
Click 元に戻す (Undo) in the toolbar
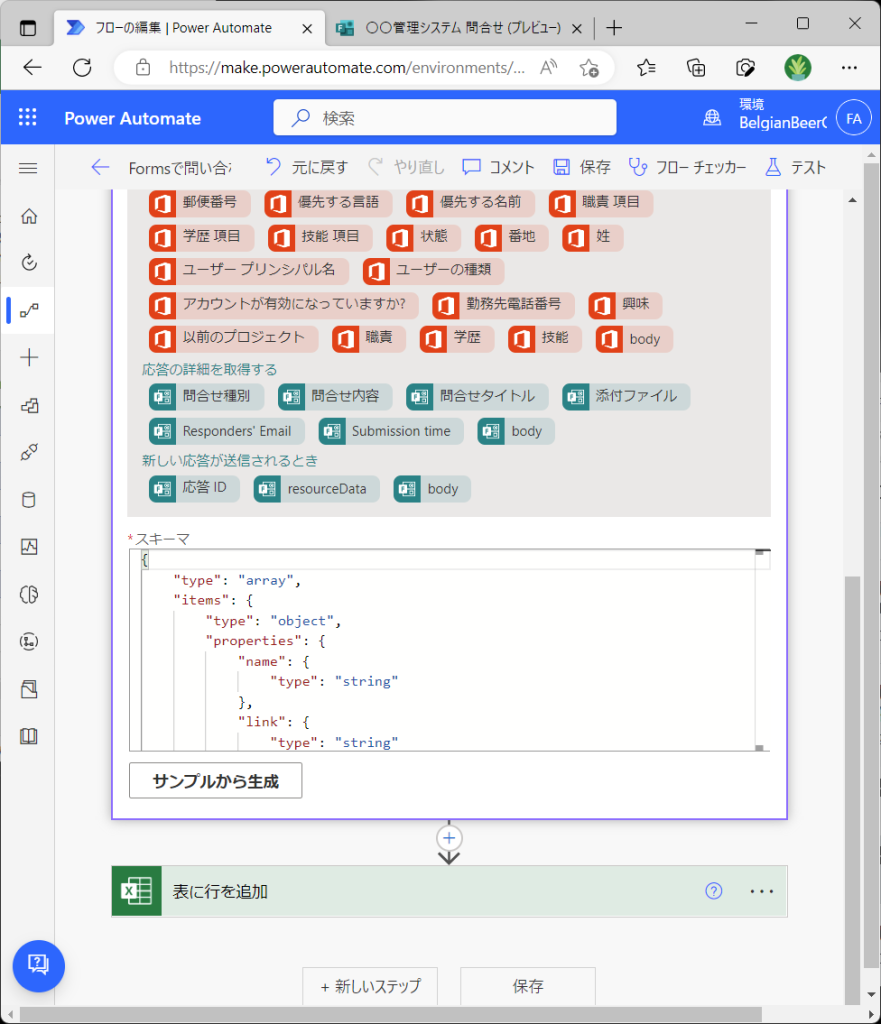[x=307, y=167]
